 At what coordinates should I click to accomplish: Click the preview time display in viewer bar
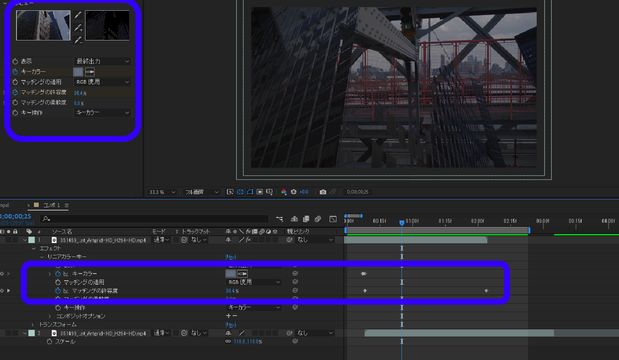[357, 192]
